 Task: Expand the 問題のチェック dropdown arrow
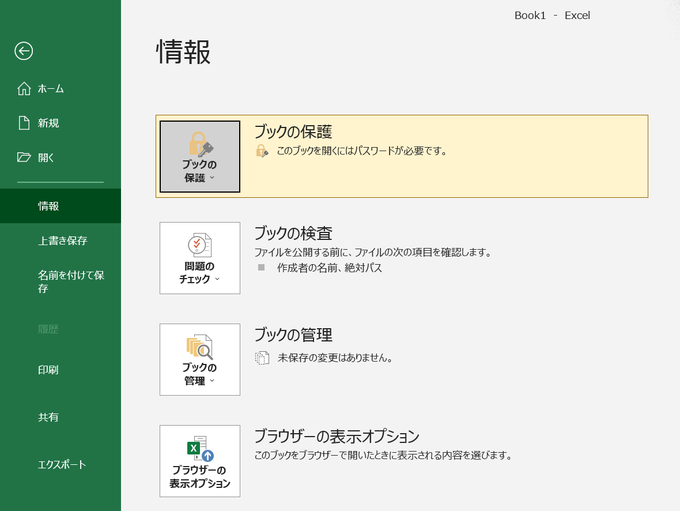click(x=217, y=279)
